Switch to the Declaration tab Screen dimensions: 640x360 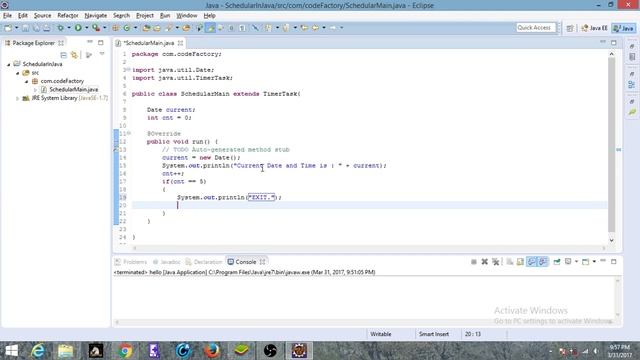coord(204,262)
